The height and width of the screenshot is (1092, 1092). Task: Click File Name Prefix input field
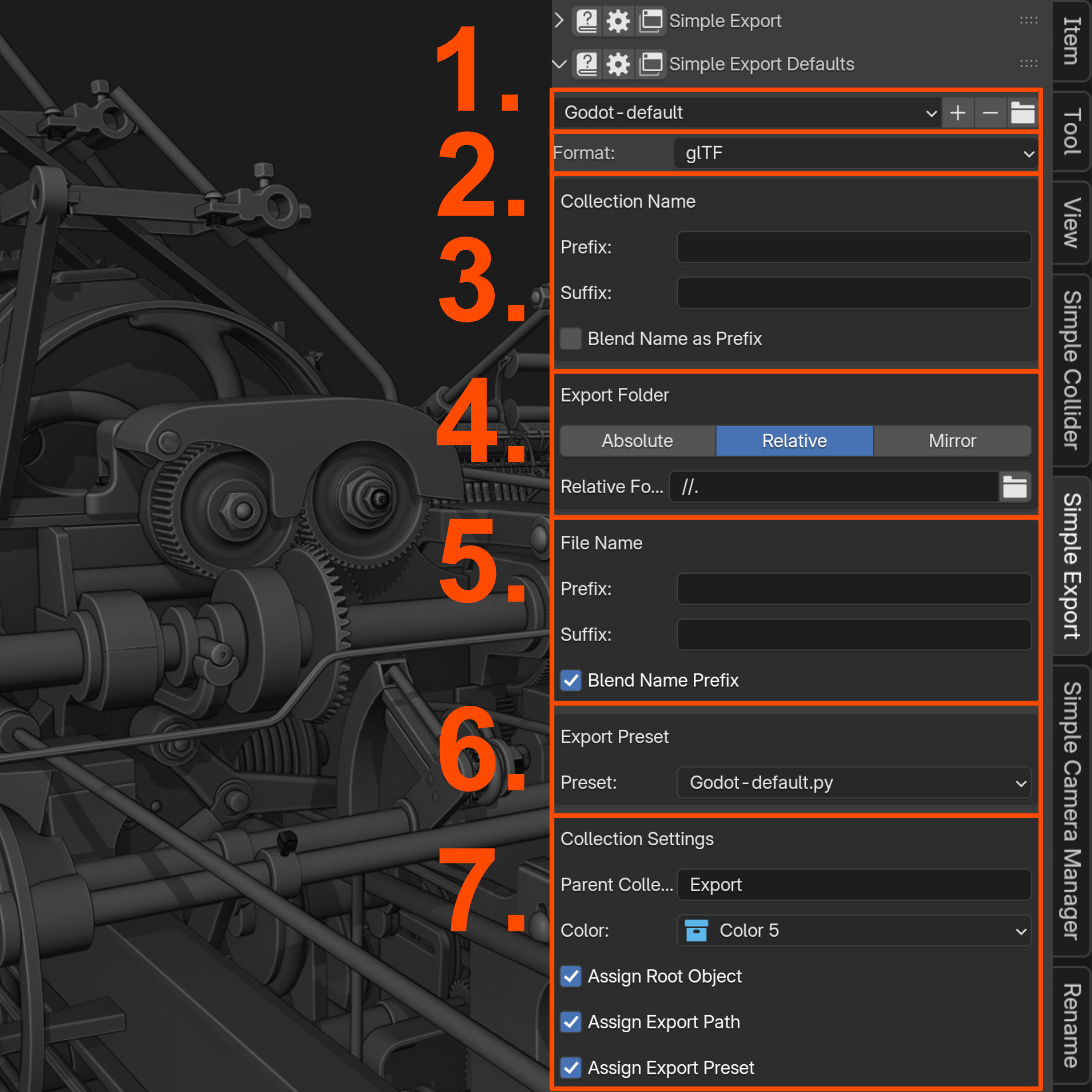pyautogui.click(x=854, y=589)
